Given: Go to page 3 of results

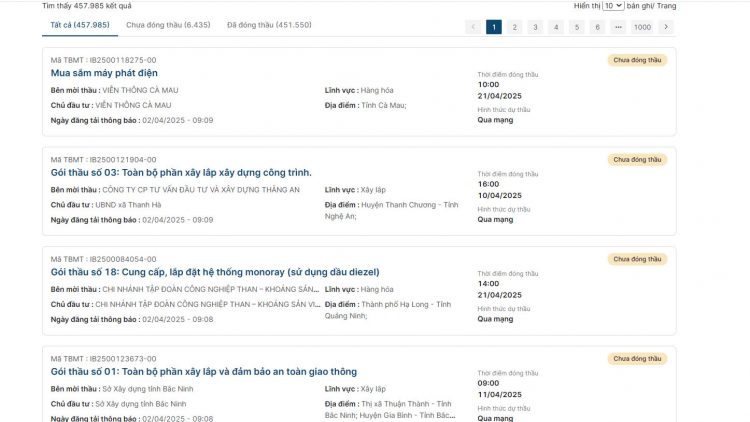Looking at the screenshot, I should pyautogui.click(x=535, y=27).
